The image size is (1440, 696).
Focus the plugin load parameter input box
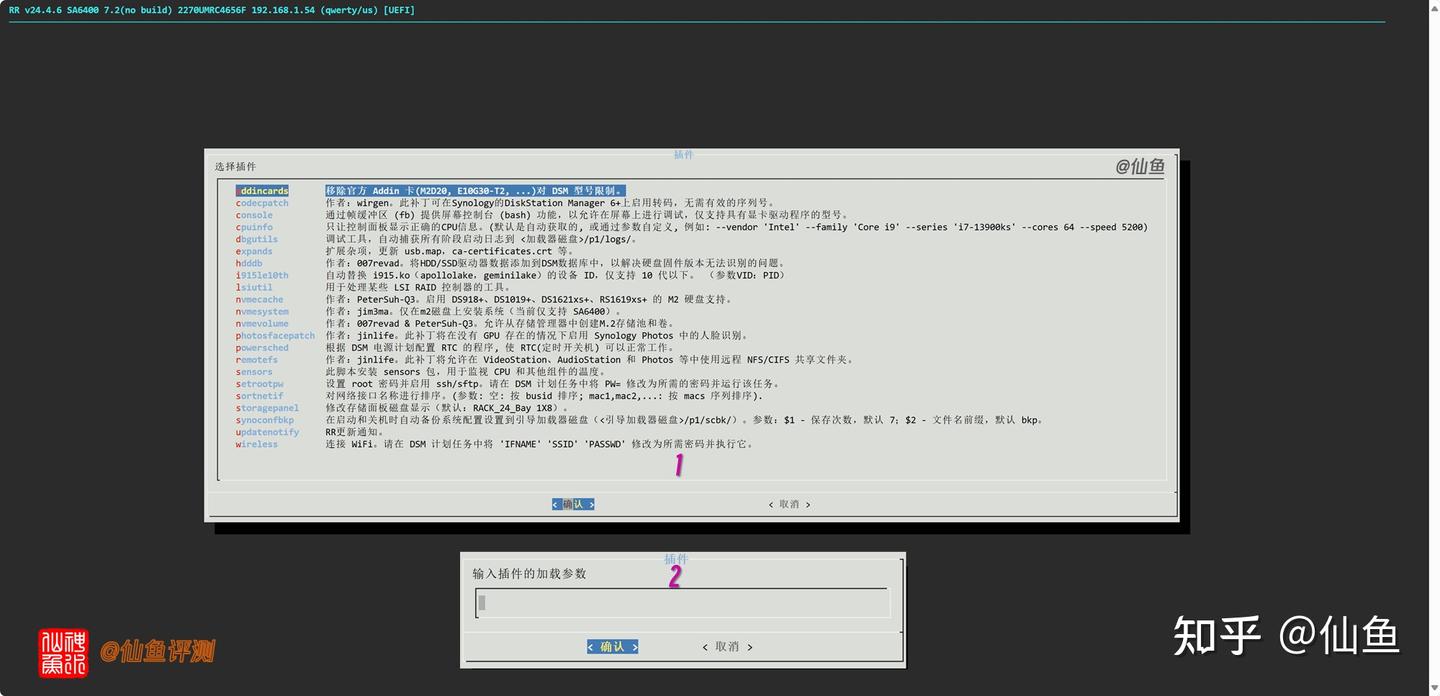click(x=681, y=603)
